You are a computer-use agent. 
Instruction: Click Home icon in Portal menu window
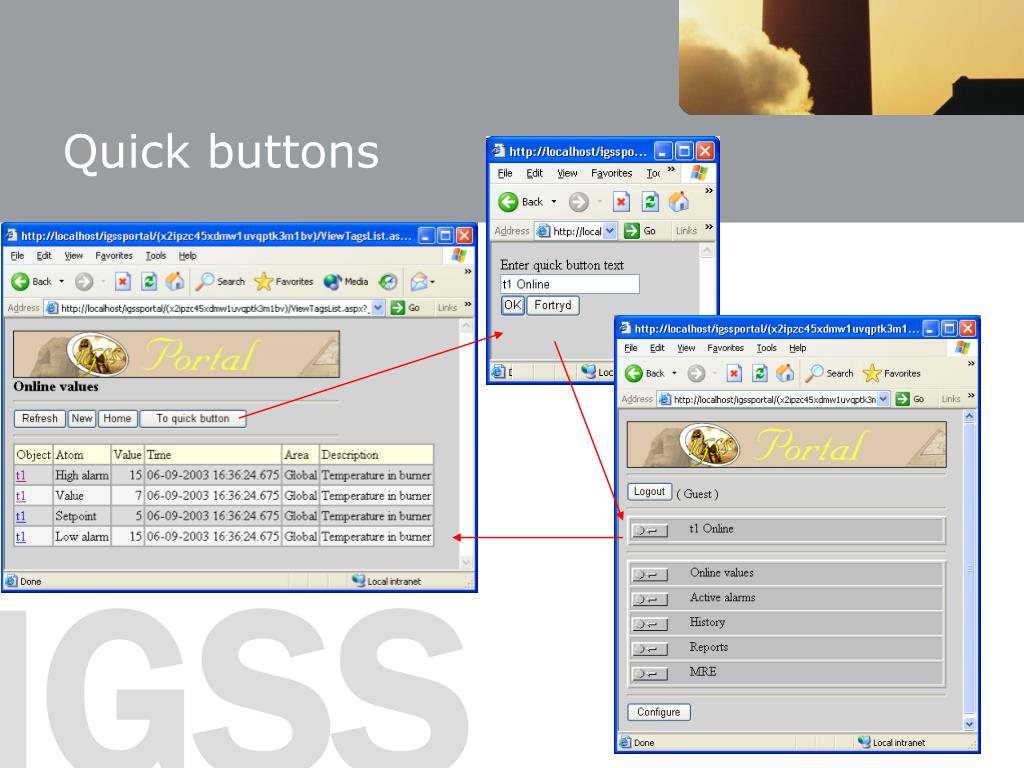785,373
